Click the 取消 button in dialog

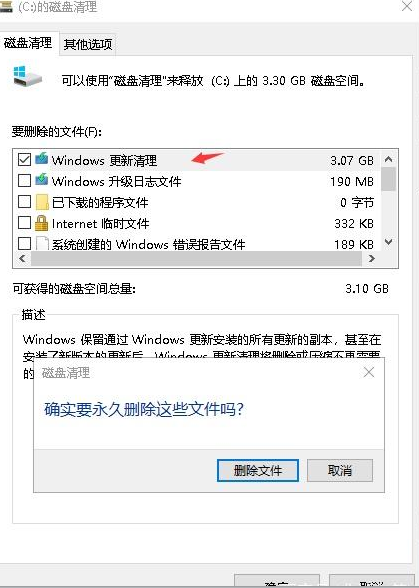coord(340,470)
